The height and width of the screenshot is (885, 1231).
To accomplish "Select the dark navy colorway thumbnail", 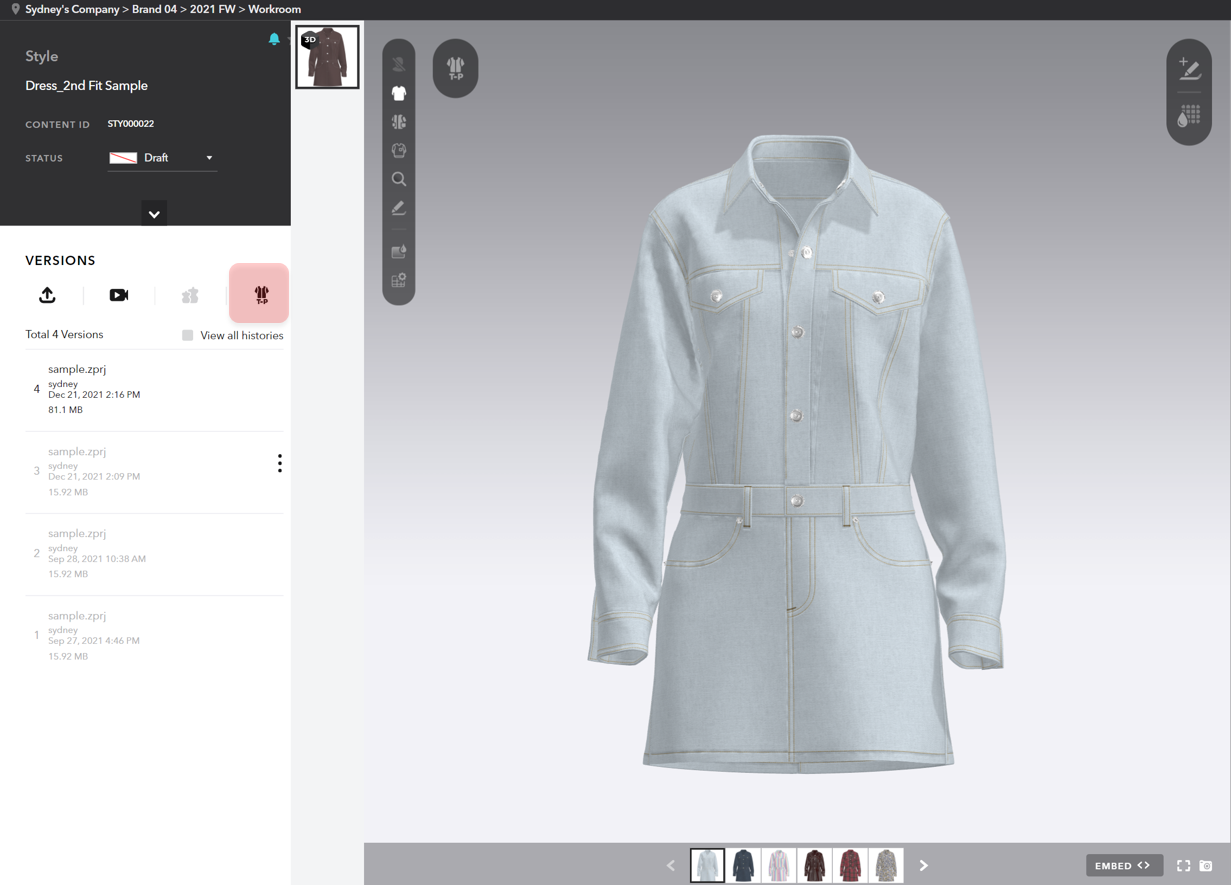I will point(743,865).
